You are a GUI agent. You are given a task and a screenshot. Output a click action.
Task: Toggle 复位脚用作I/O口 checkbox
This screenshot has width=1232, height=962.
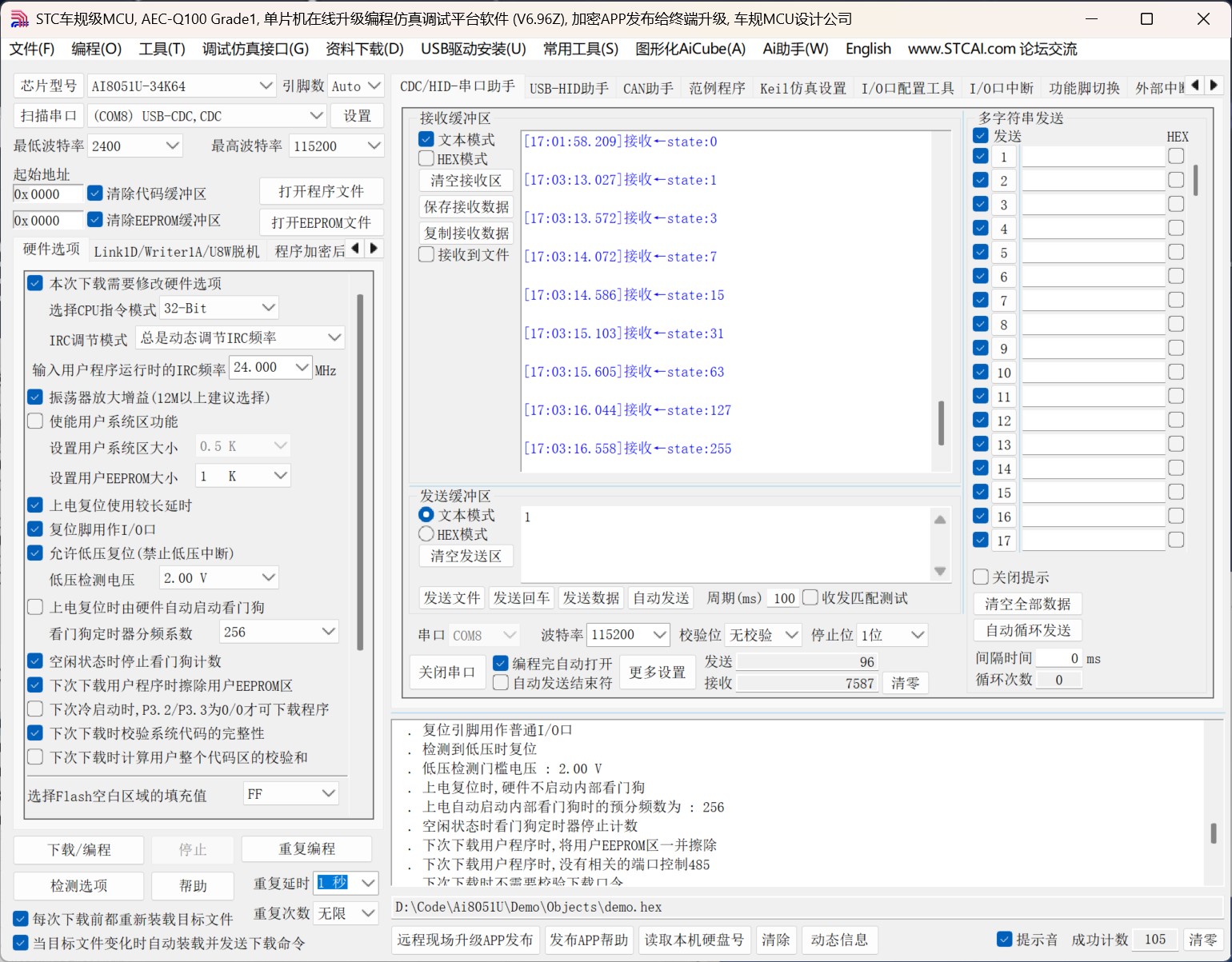pos(35,529)
